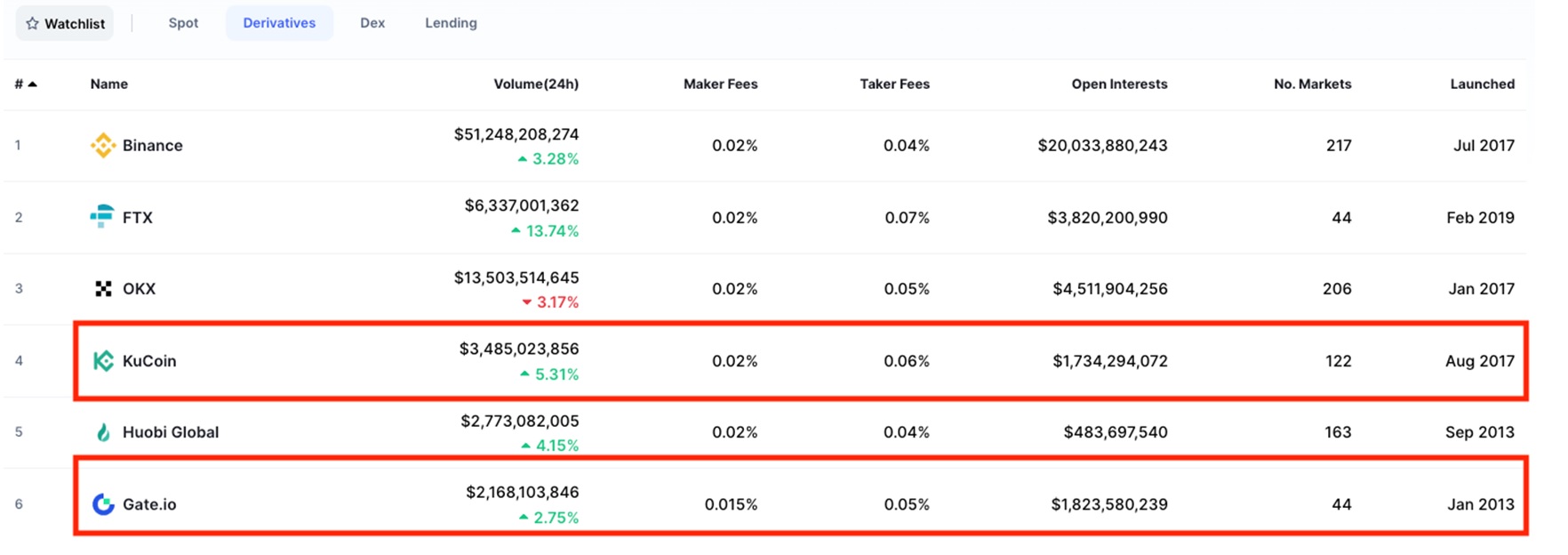The height and width of the screenshot is (555, 1568).
Task: Click Huobi Global markets count 163
Action: coord(1338,432)
